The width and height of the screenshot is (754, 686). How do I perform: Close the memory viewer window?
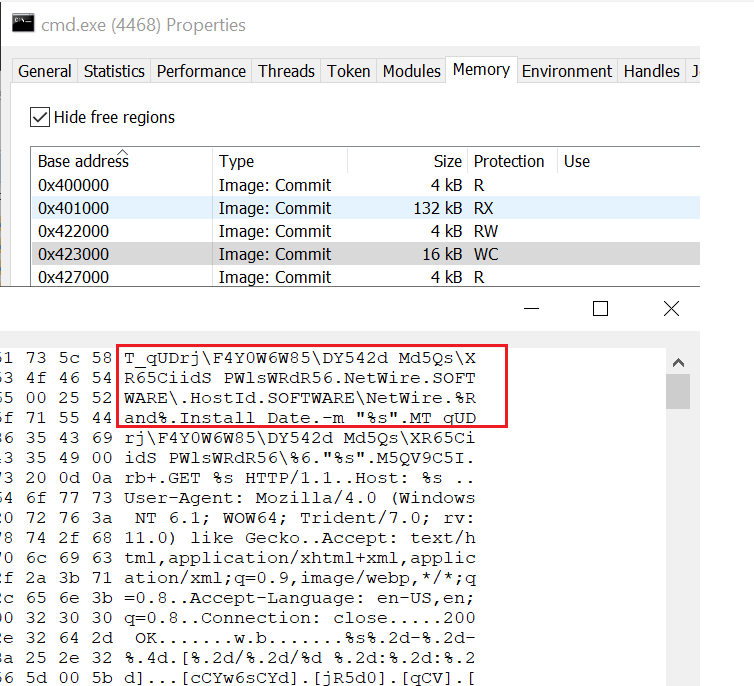(671, 309)
